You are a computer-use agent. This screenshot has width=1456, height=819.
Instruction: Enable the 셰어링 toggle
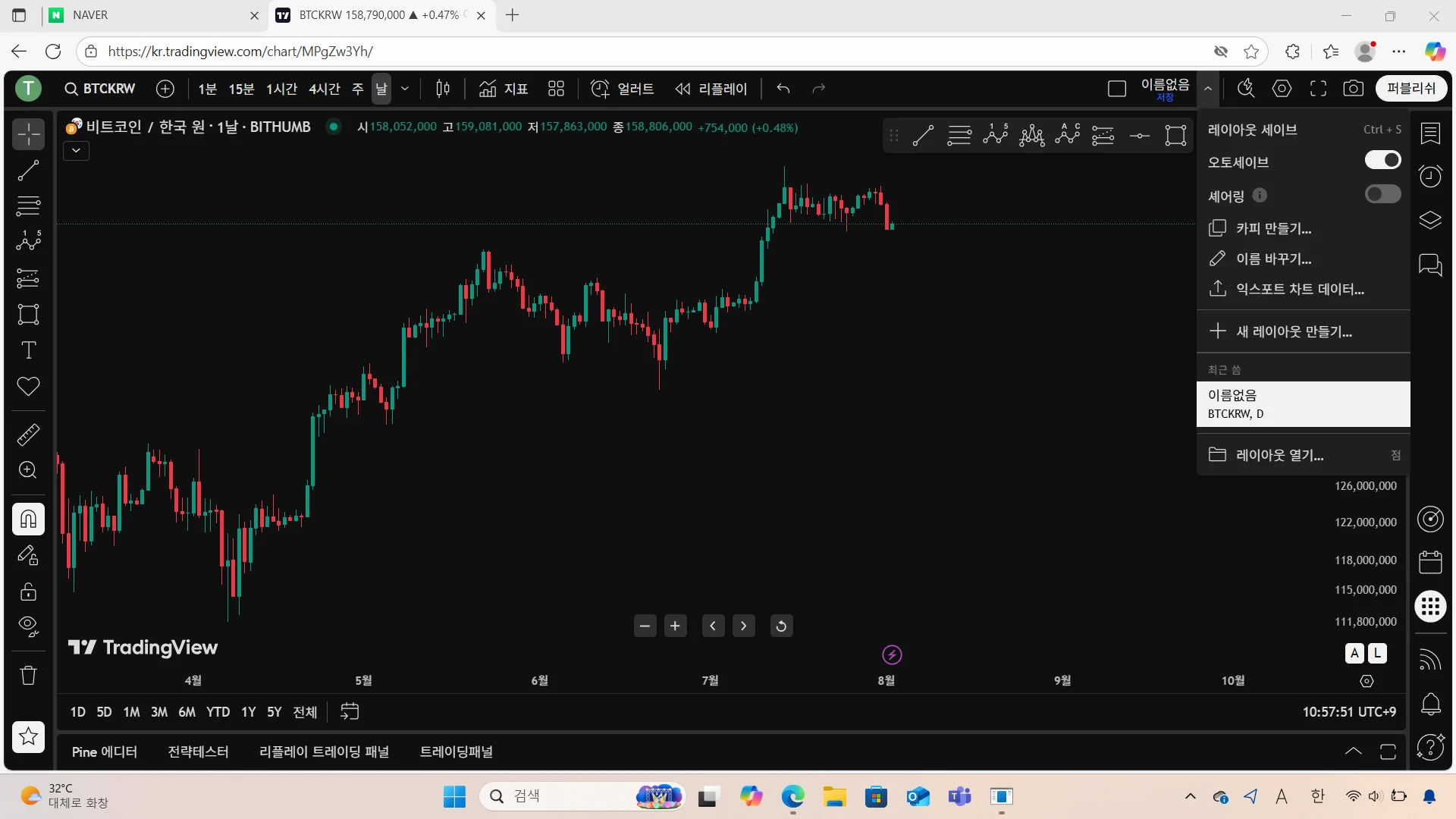click(1382, 195)
